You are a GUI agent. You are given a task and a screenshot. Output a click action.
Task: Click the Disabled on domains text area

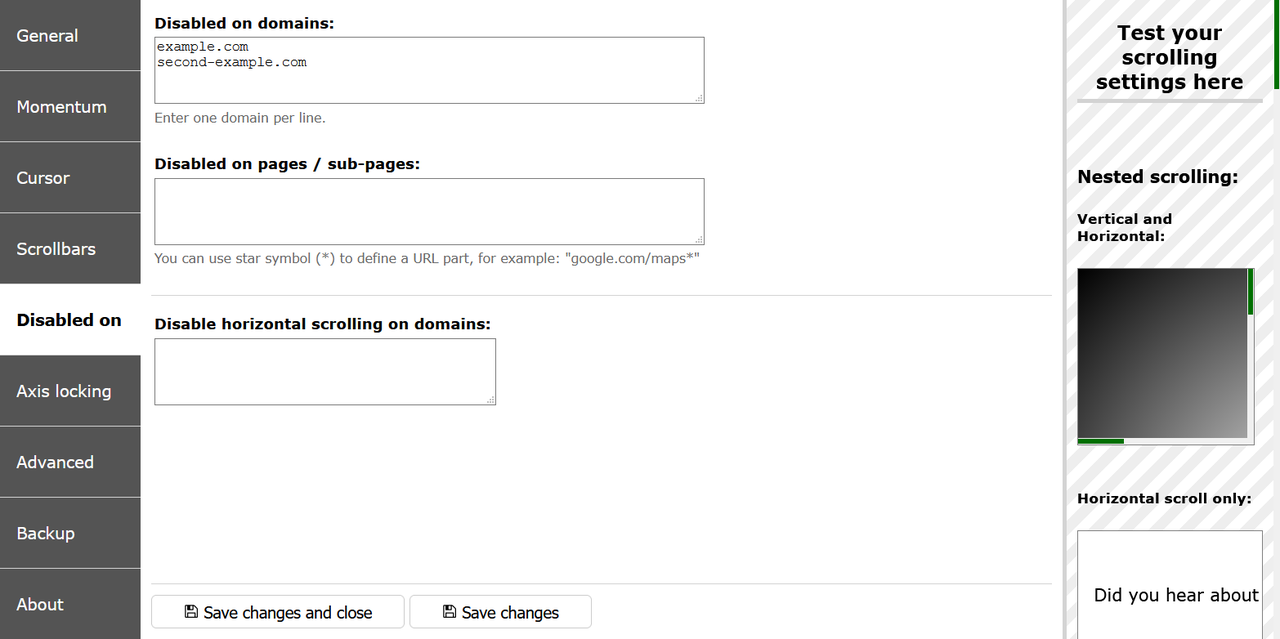point(429,70)
